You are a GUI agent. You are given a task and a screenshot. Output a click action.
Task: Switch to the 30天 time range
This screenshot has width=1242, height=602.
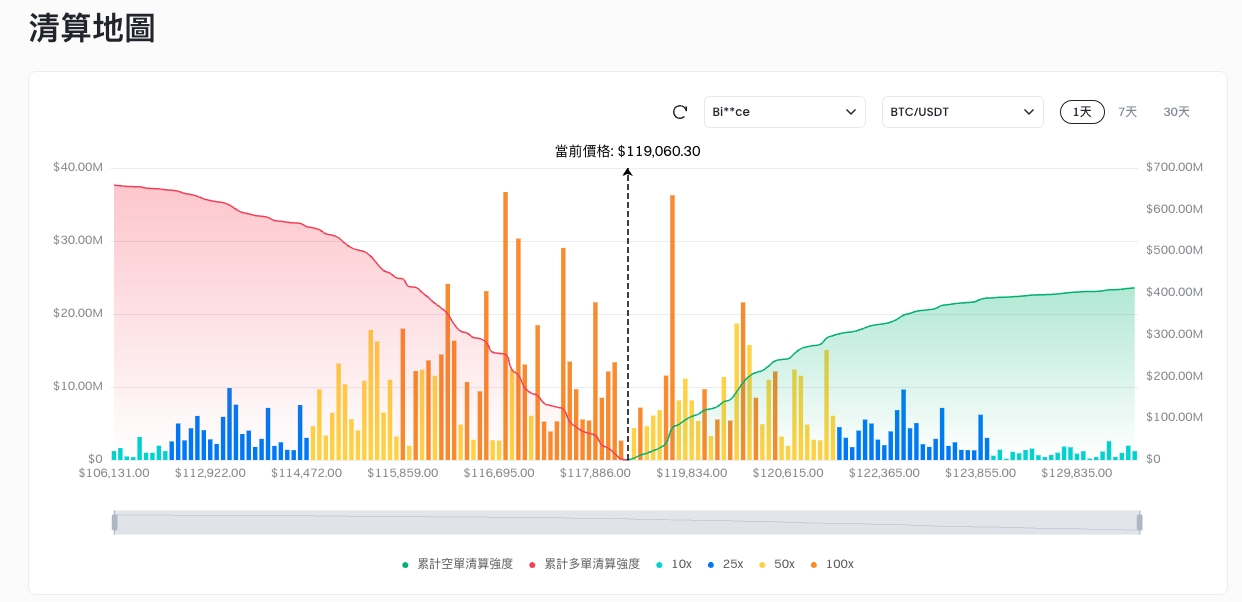pyautogui.click(x=1176, y=112)
